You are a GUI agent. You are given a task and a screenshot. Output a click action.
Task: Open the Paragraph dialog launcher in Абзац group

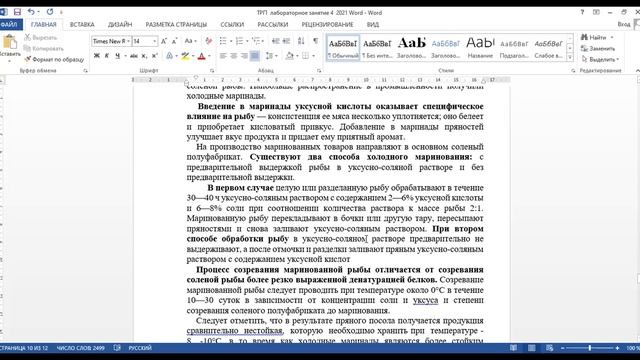(319, 71)
